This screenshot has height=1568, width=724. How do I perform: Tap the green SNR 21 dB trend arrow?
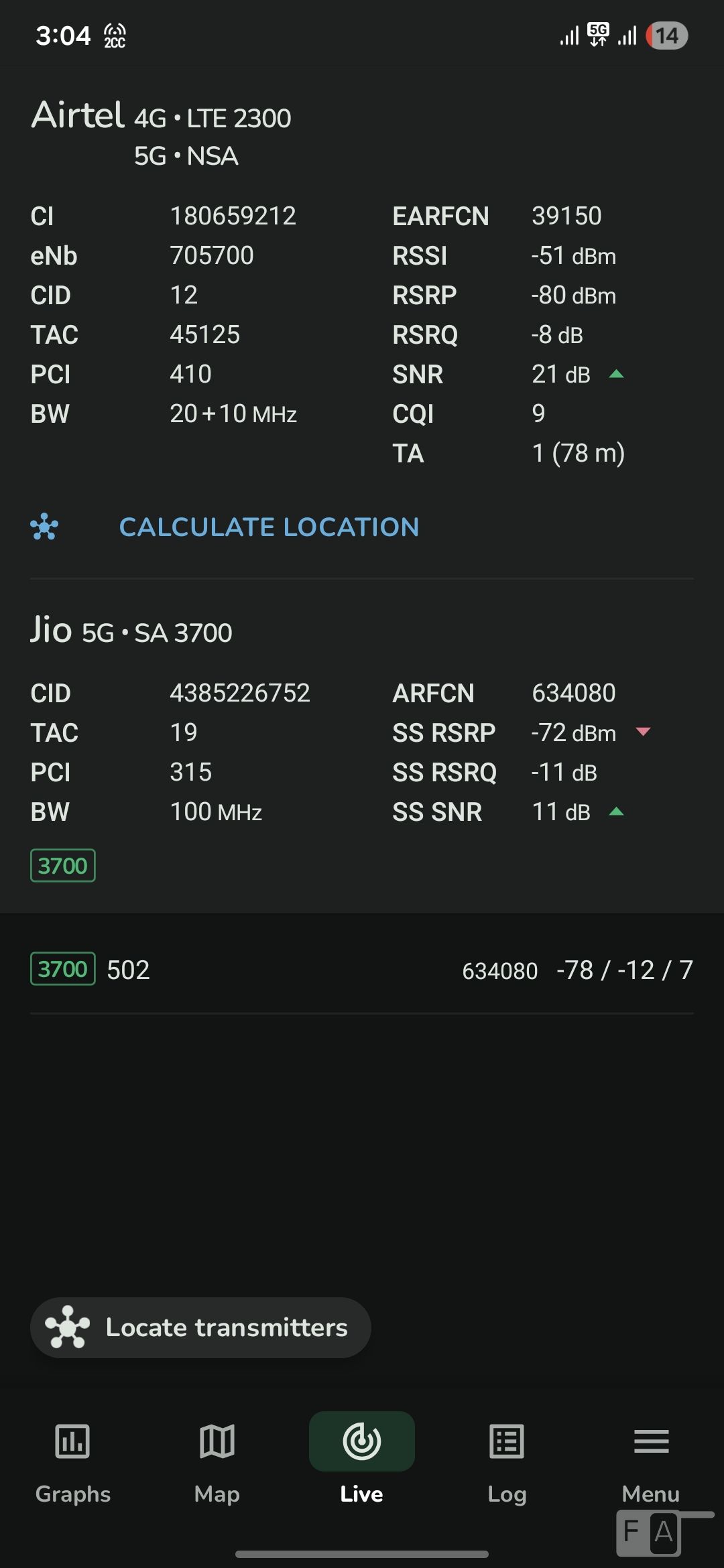[x=616, y=375]
